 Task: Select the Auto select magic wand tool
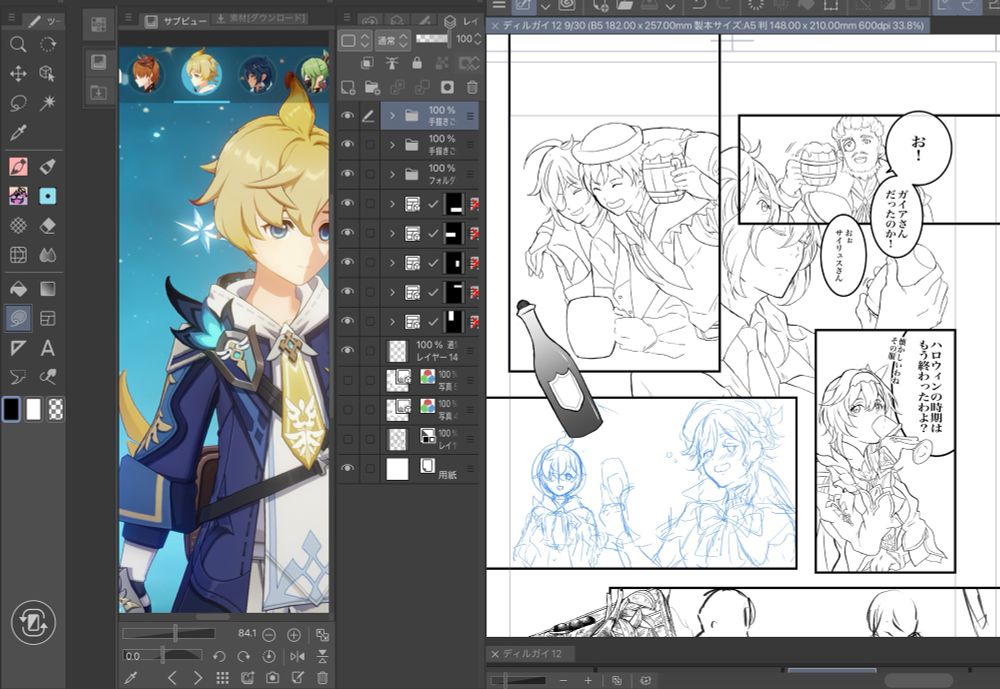pyautogui.click(x=47, y=103)
